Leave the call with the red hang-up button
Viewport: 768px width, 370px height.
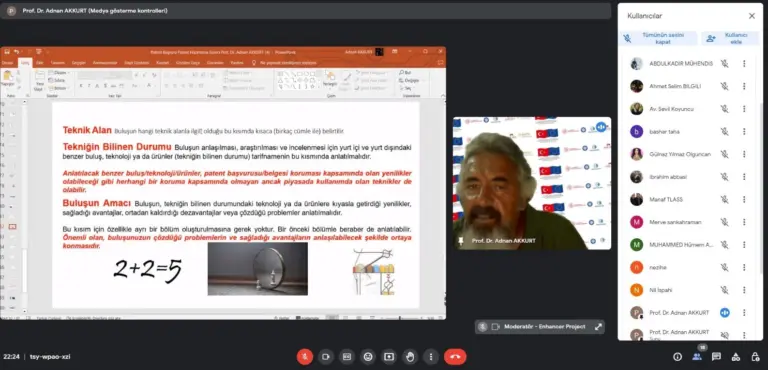tap(455, 357)
